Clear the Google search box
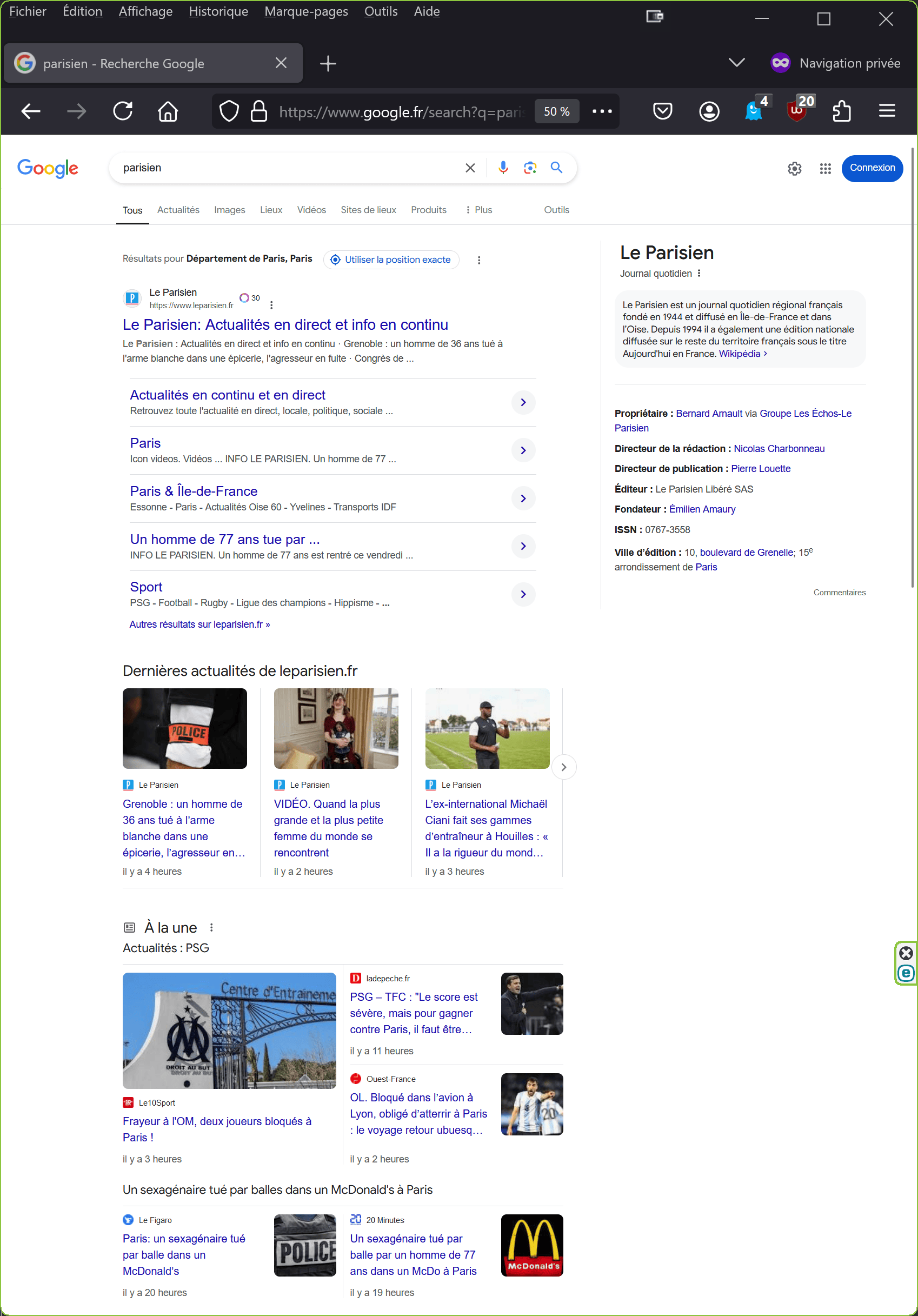The image size is (918, 1316). (x=470, y=168)
